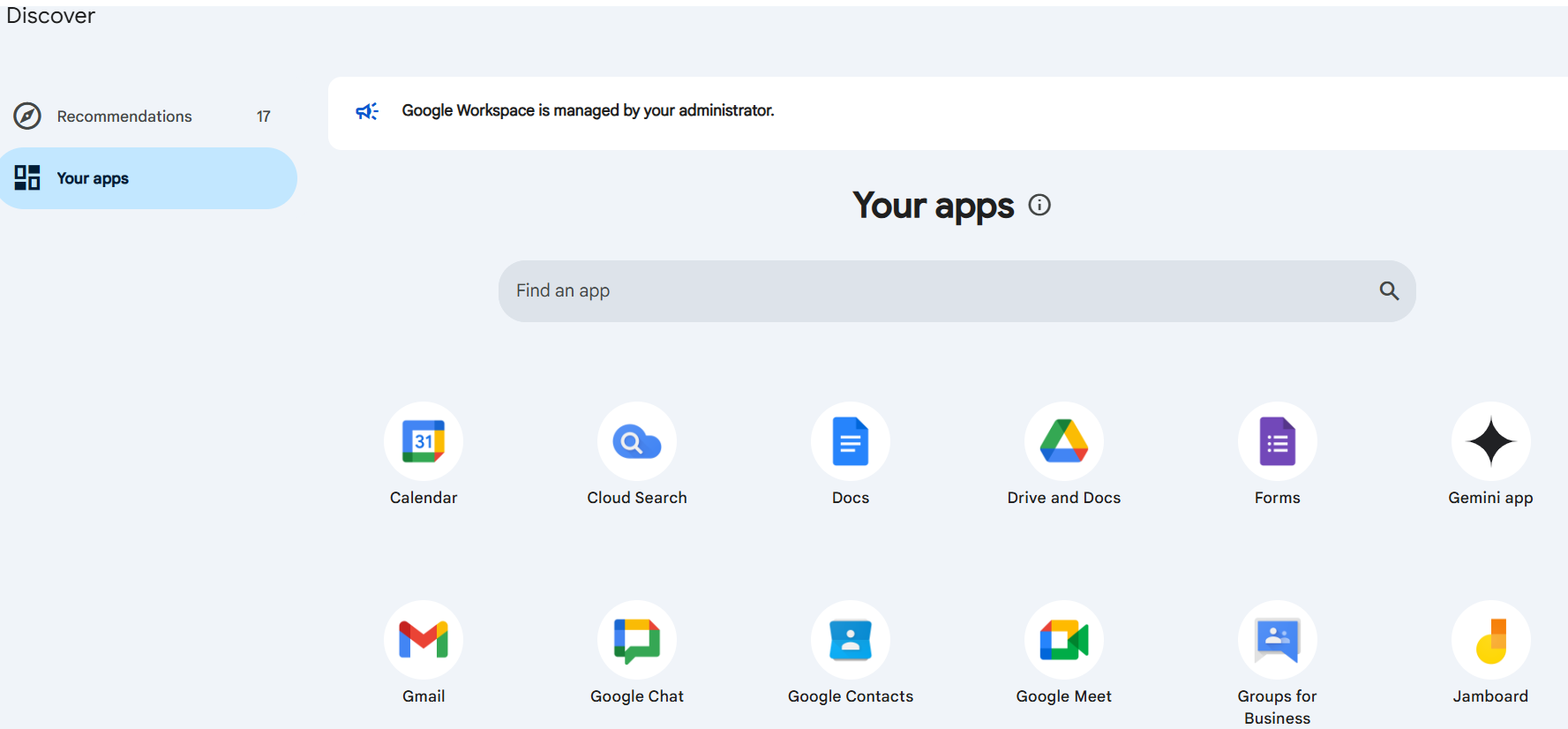Click the Google Chat label
Image resolution: width=1568 pixels, height=729 pixels.
coord(637,696)
